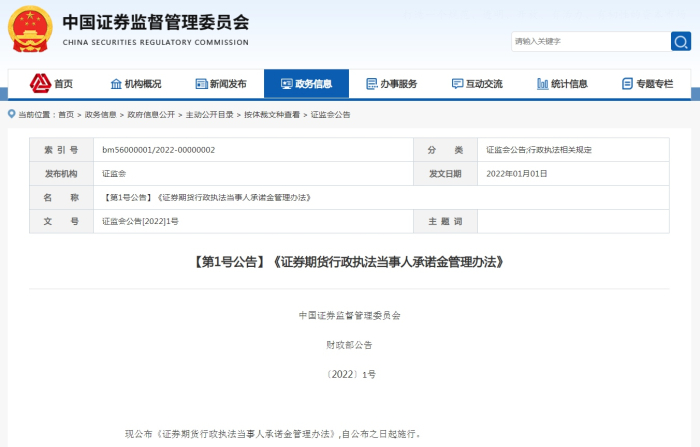Click the site title 中国证券监督管理委员会 in header
This screenshot has height=447, width=700.
coord(155,22)
